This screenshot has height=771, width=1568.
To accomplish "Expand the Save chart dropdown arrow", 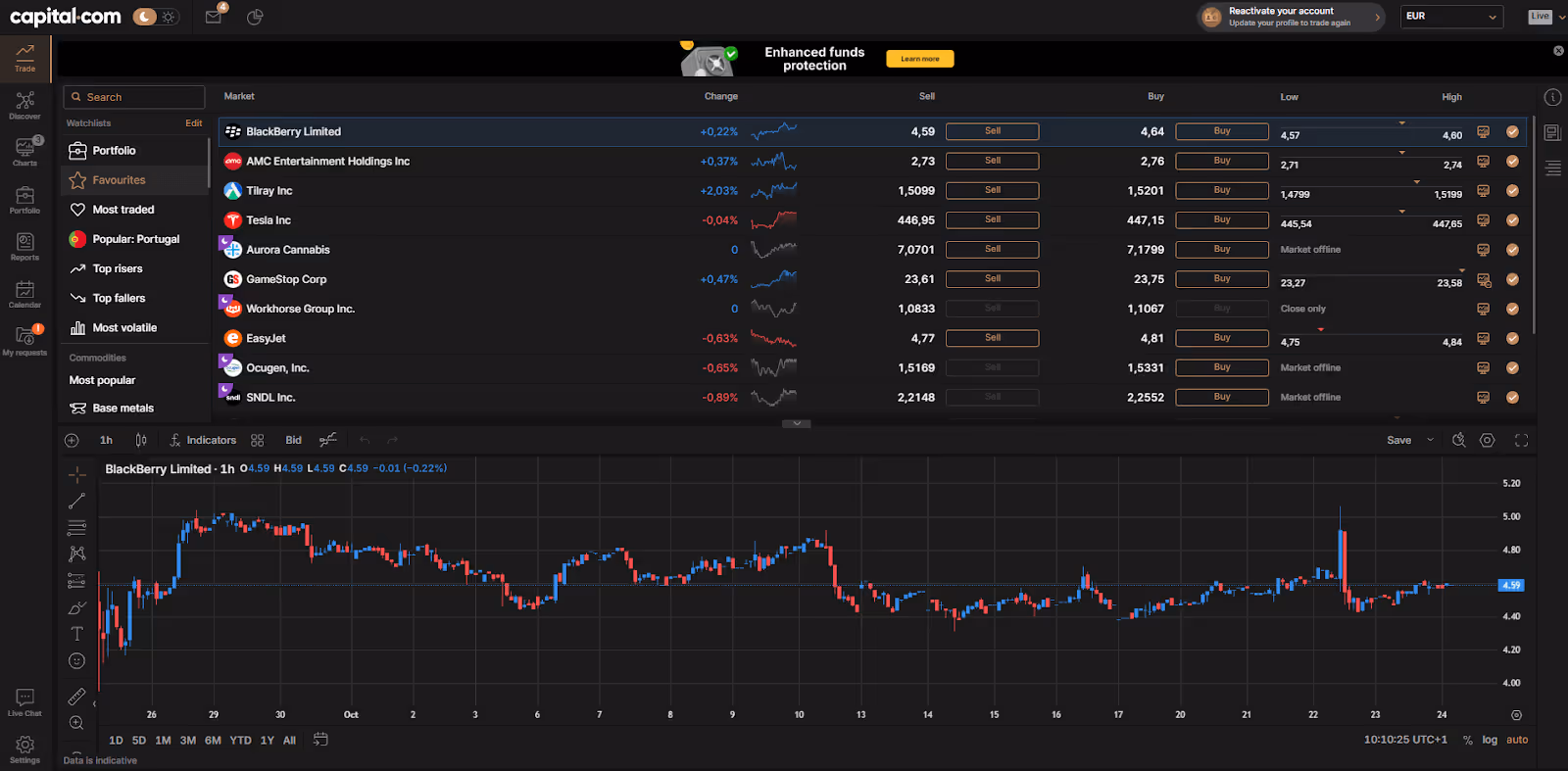I will [1430, 440].
